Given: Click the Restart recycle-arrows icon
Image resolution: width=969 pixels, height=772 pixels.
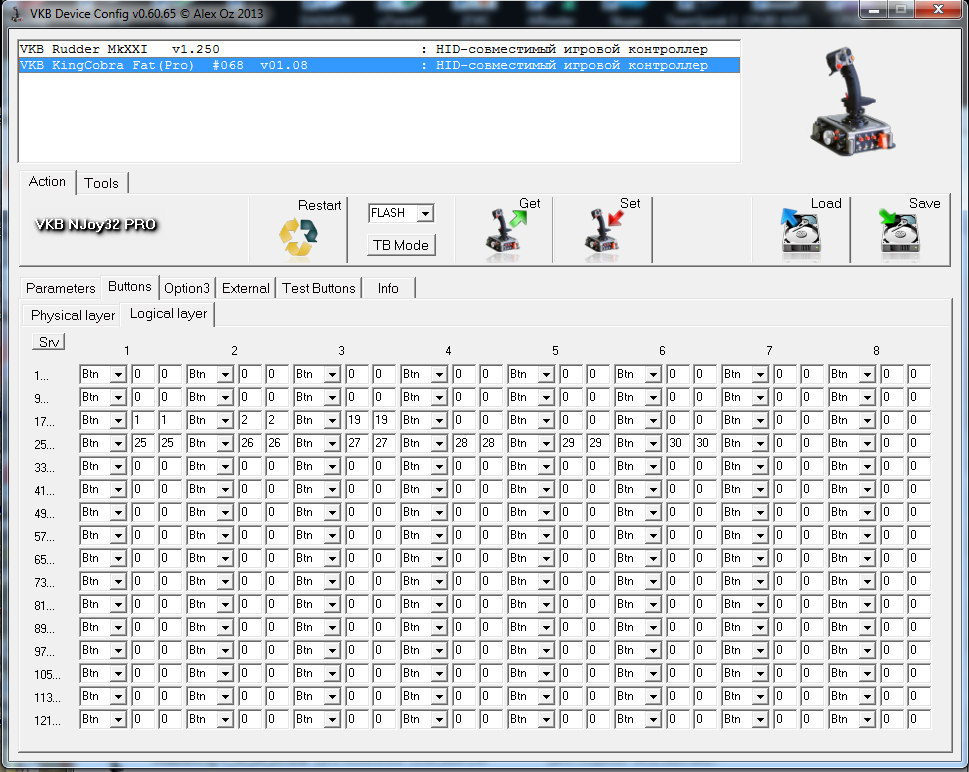Looking at the screenshot, I should [298, 238].
